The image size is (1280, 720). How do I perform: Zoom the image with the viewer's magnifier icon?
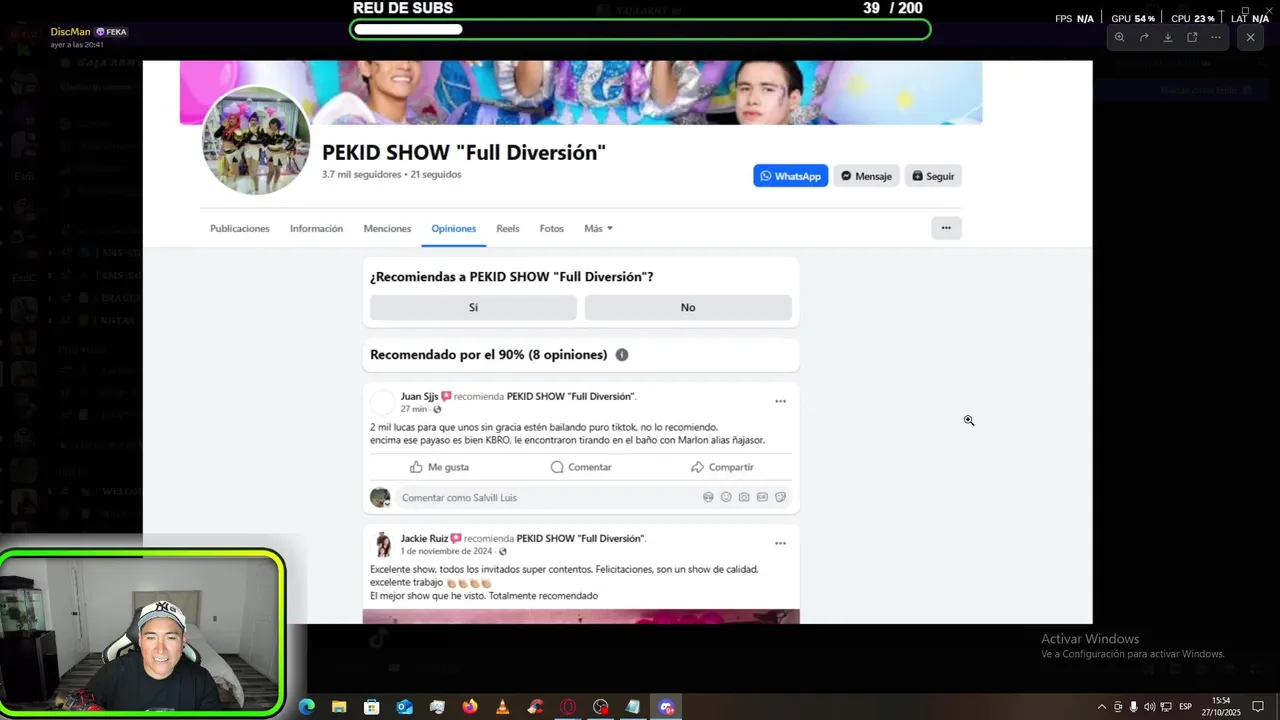click(x=1119, y=37)
